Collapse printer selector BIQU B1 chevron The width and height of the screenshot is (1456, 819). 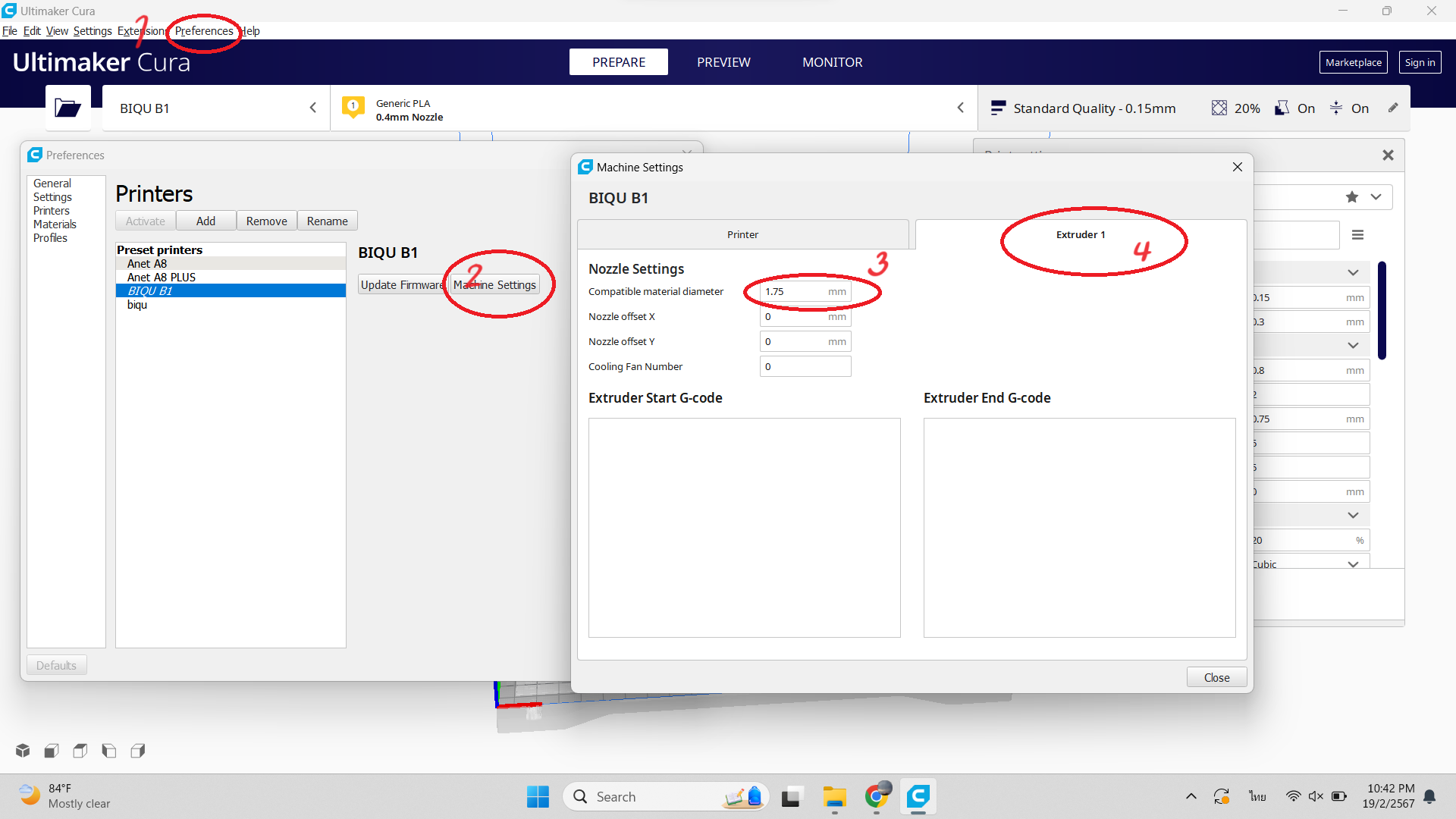pyautogui.click(x=313, y=108)
